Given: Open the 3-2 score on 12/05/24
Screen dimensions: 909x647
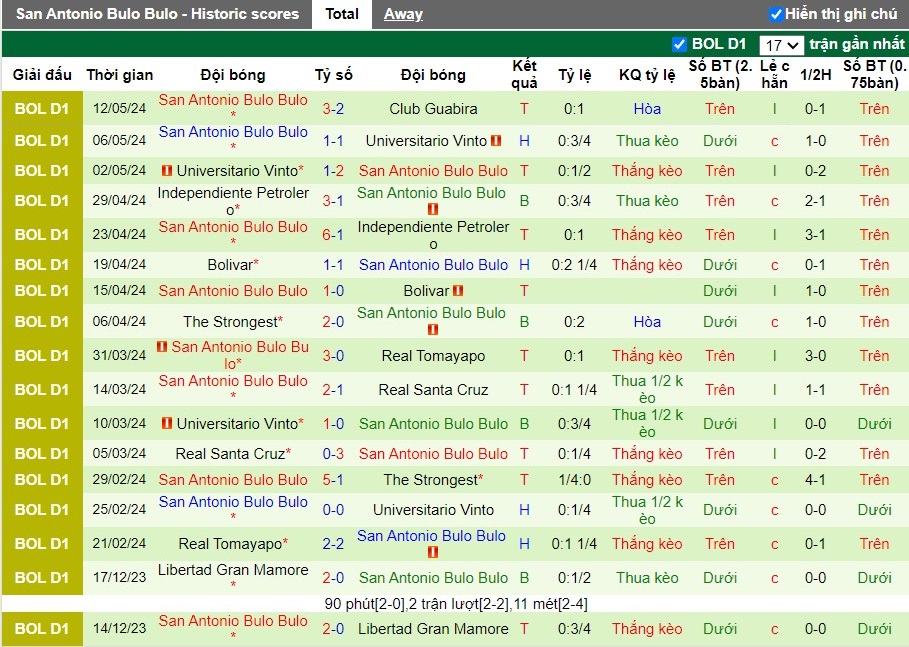Looking at the screenshot, I should point(333,108).
